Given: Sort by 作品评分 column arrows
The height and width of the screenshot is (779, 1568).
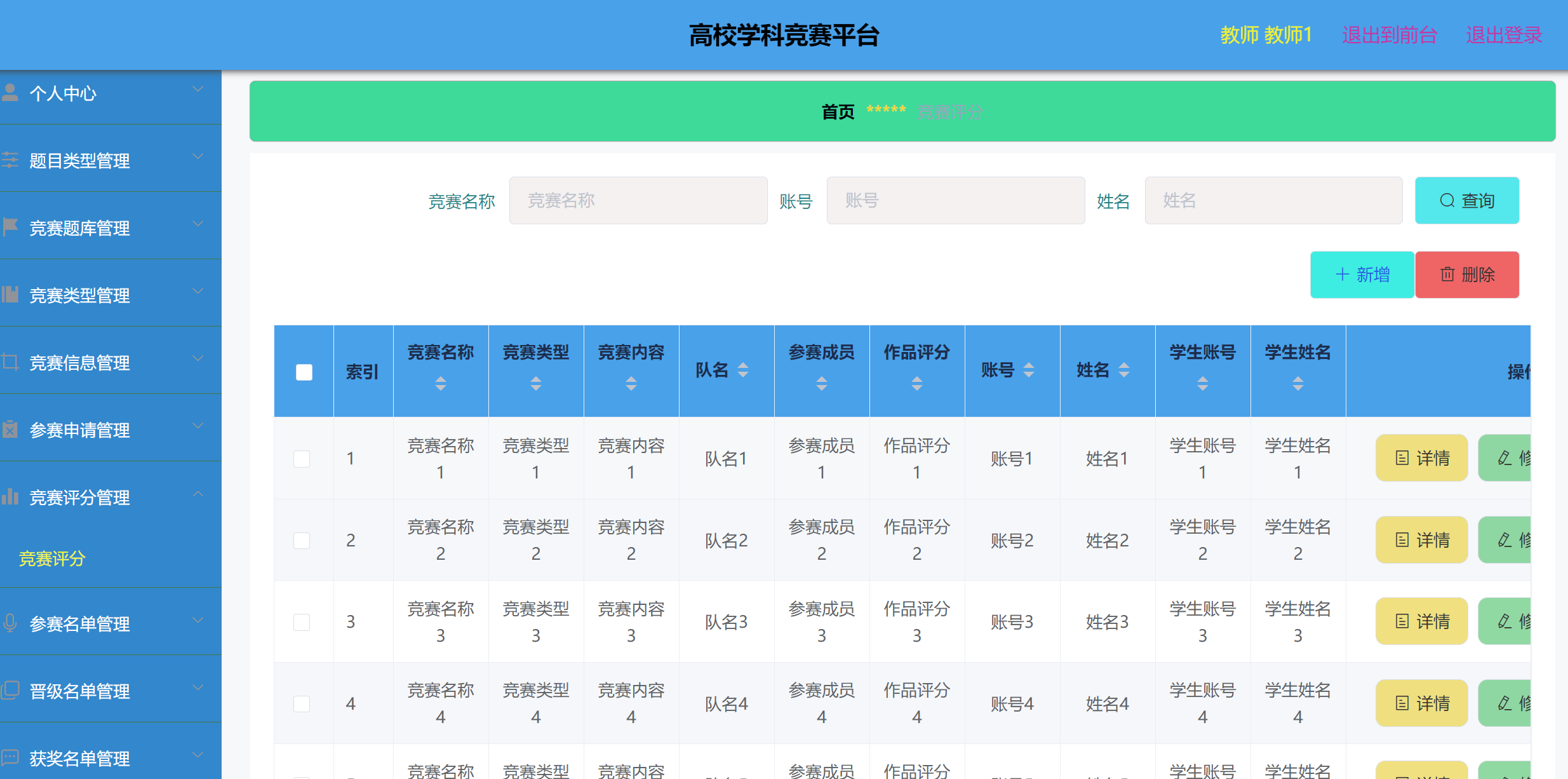Looking at the screenshot, I should click(917, 383).
